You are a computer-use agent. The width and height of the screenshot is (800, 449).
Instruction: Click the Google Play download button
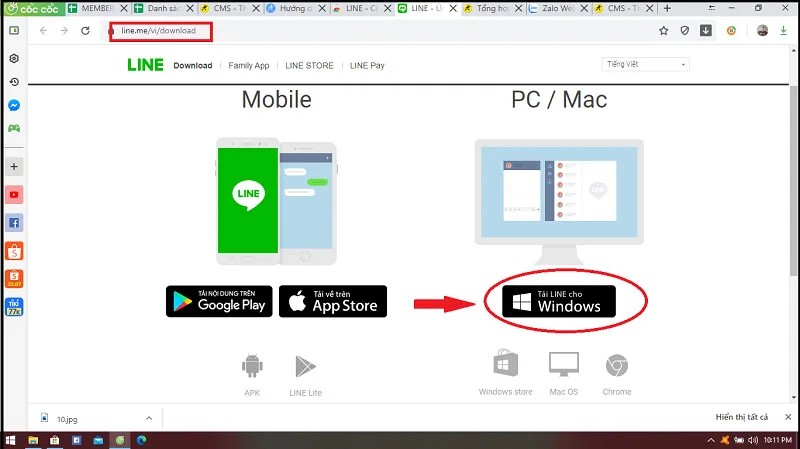pos(219,301)
